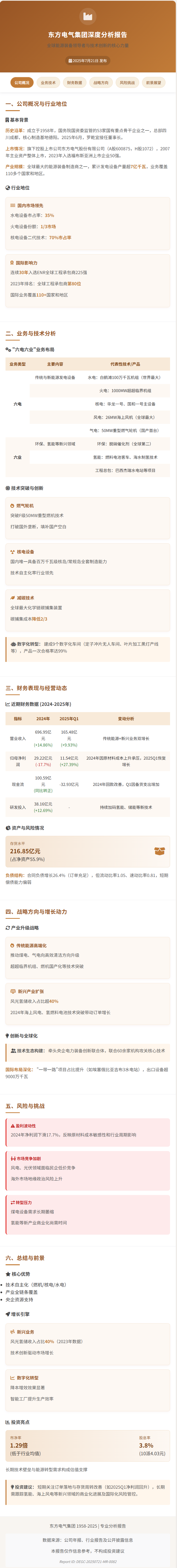Click the 归母净利润 row label
The width and height of the screenshot is (177, 1568).
[x=18, y=762]
